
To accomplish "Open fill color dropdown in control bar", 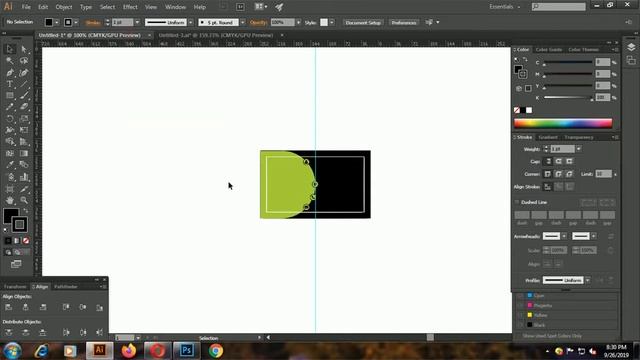I will (57, 22).
